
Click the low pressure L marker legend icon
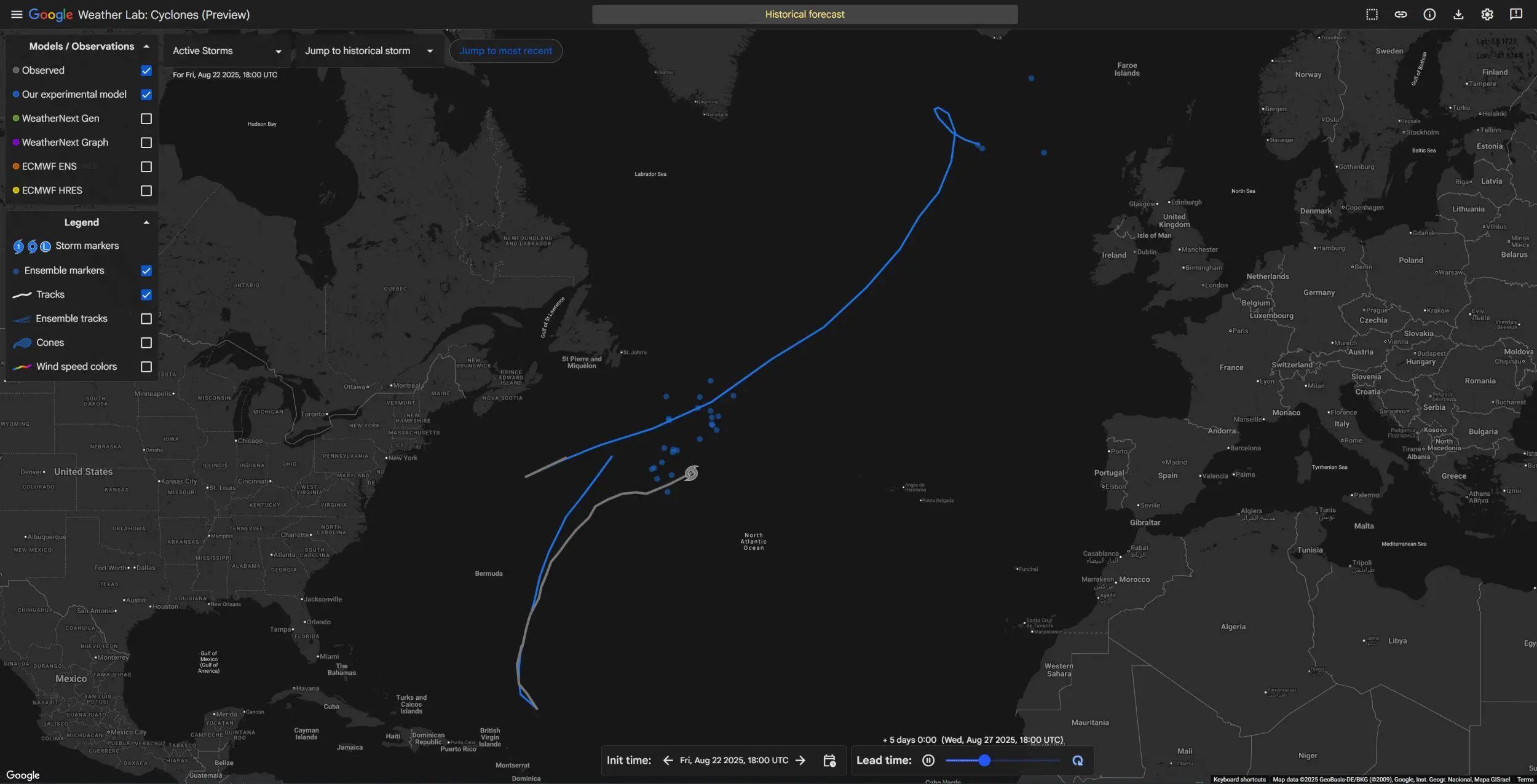(45, 246)
